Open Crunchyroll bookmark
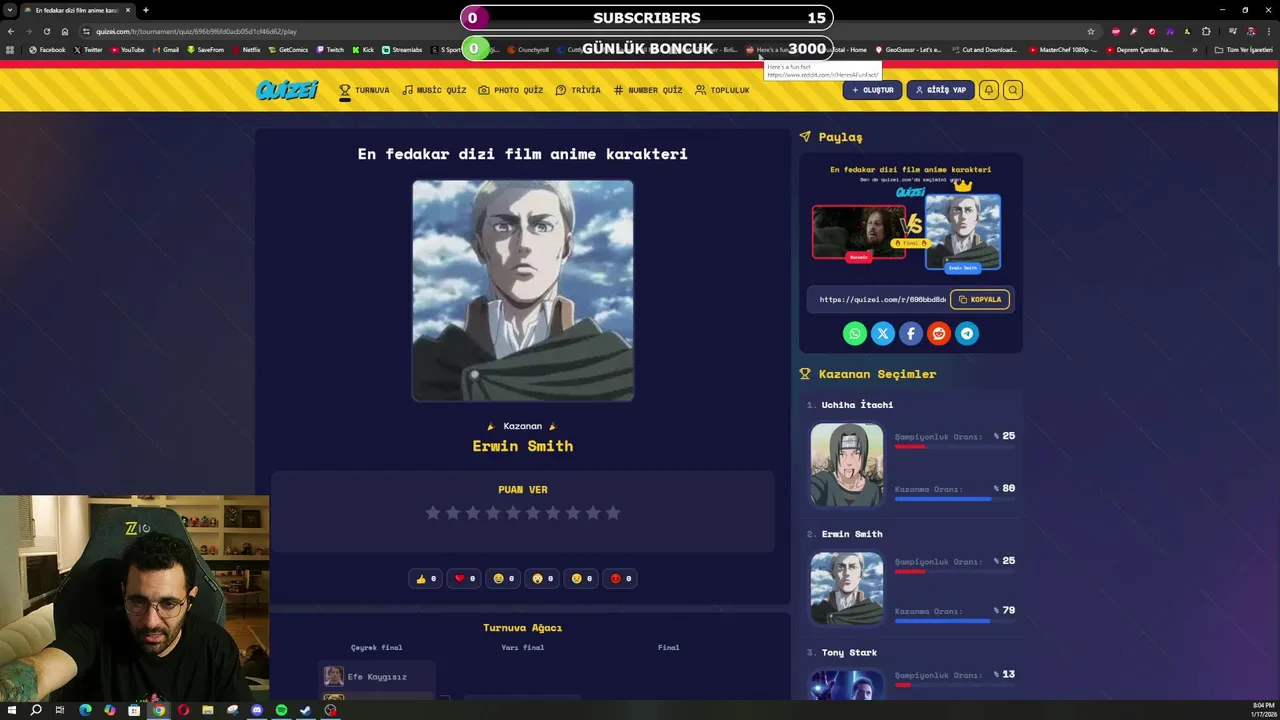Image resolution: width=1280 pixels, height=720 pixels. point(528,49)
